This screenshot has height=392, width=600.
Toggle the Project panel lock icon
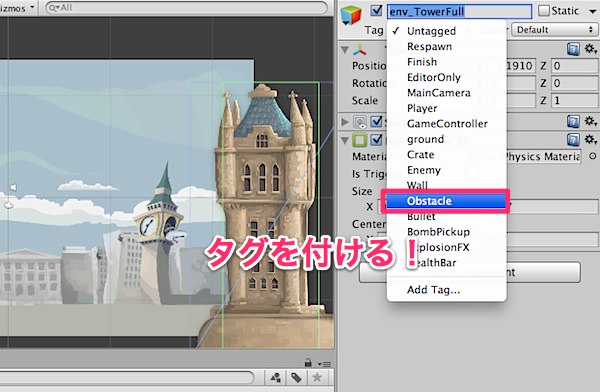(308, 363)
